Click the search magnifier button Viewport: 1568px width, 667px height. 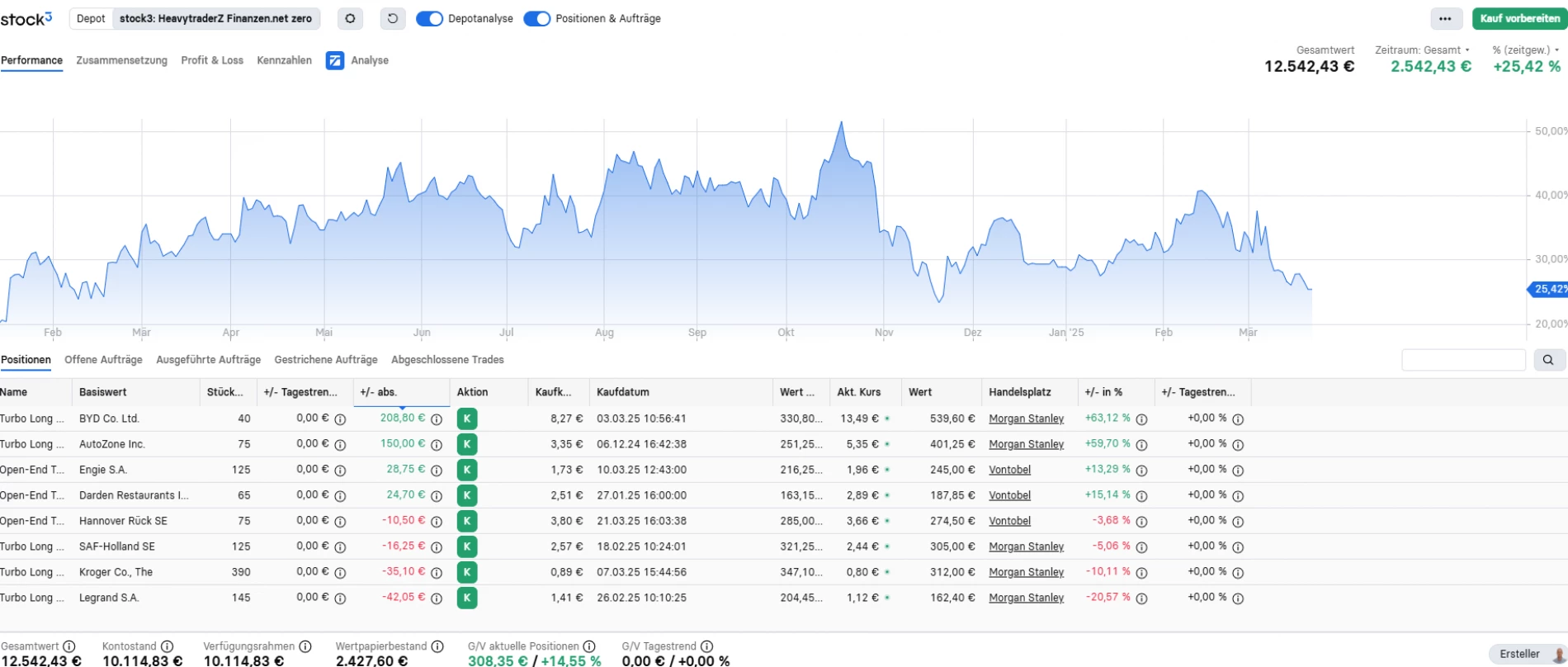[1548, 360]
